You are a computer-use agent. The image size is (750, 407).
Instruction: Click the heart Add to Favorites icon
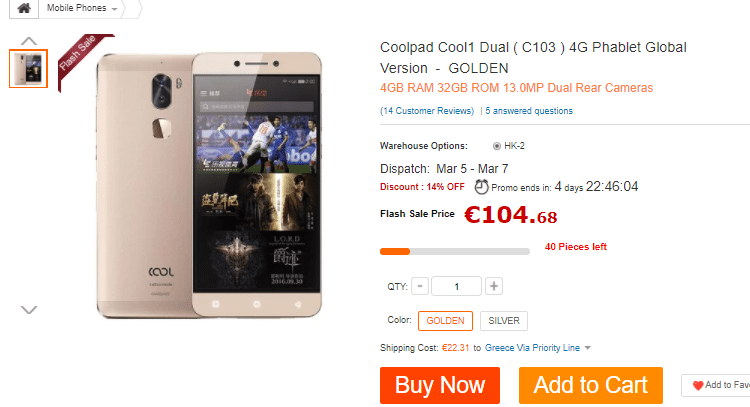(x=698, y=385)
